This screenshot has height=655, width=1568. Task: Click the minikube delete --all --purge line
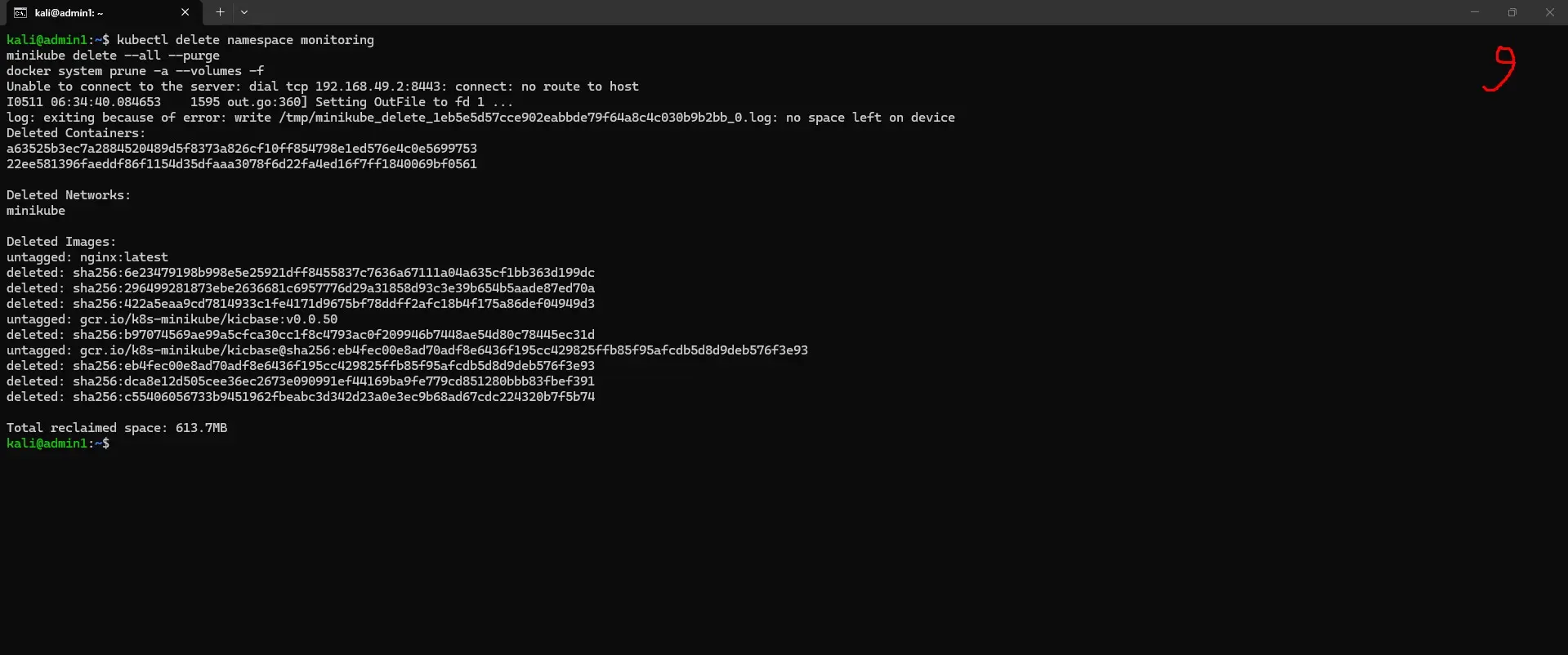click(x=113, y=56)
